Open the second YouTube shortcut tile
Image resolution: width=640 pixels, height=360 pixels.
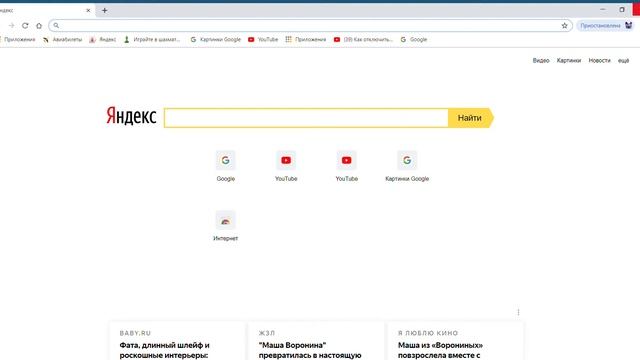pyautogui.click(x=347, y=166)
